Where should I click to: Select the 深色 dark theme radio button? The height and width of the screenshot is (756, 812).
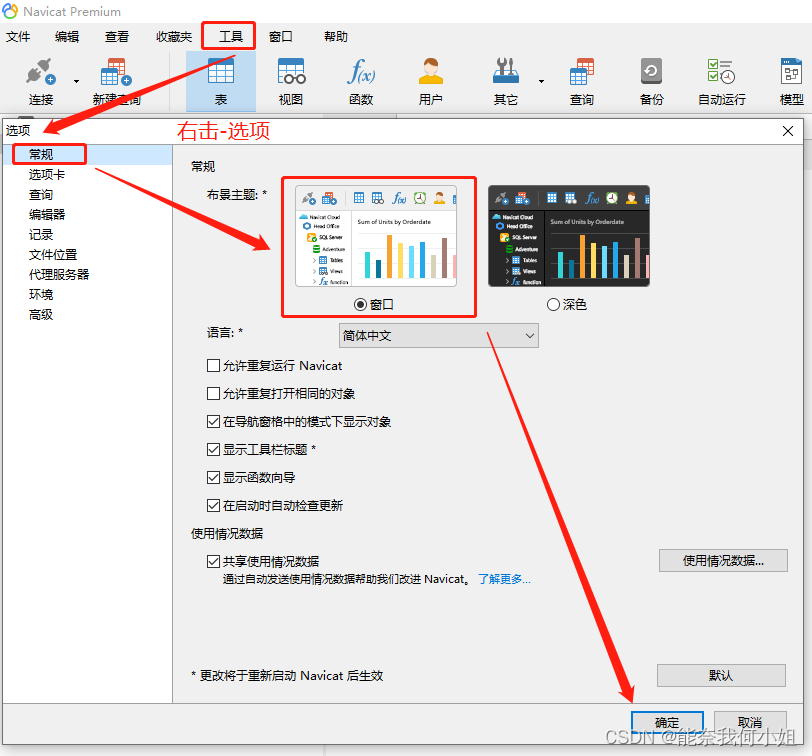click(554, 306)
